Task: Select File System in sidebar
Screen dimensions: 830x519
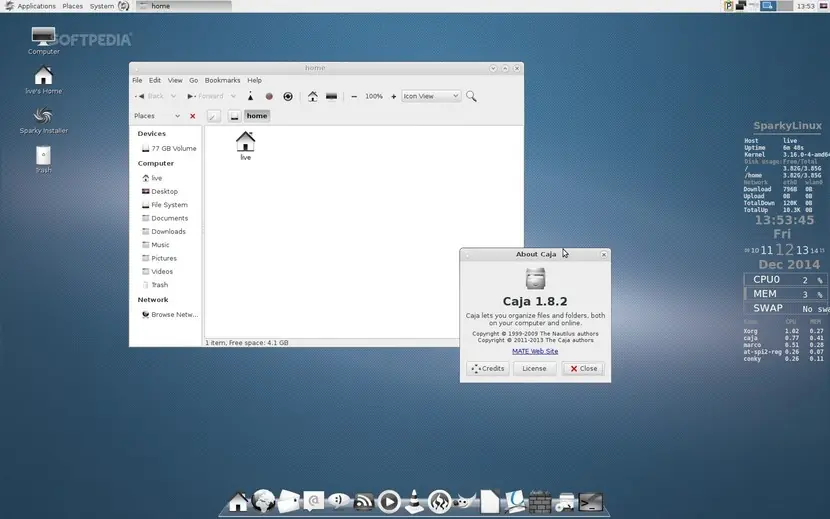Action: tap(165, 205)
